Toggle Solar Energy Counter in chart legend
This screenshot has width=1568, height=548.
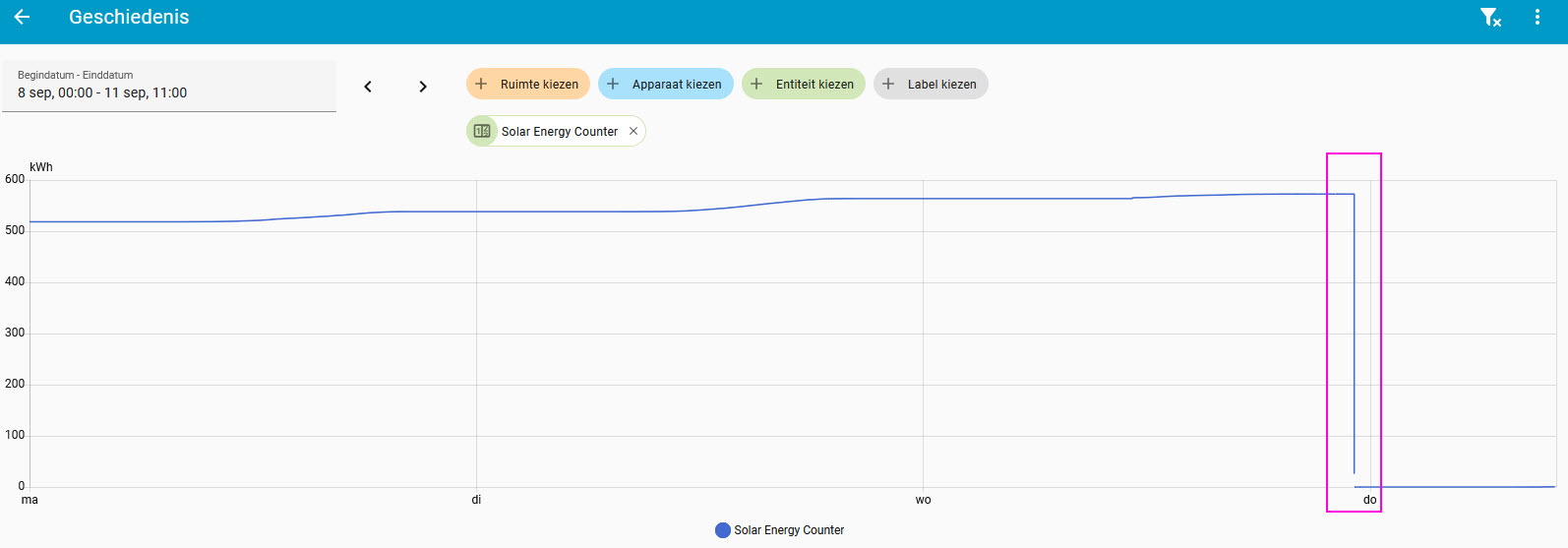tap(780, 530)
